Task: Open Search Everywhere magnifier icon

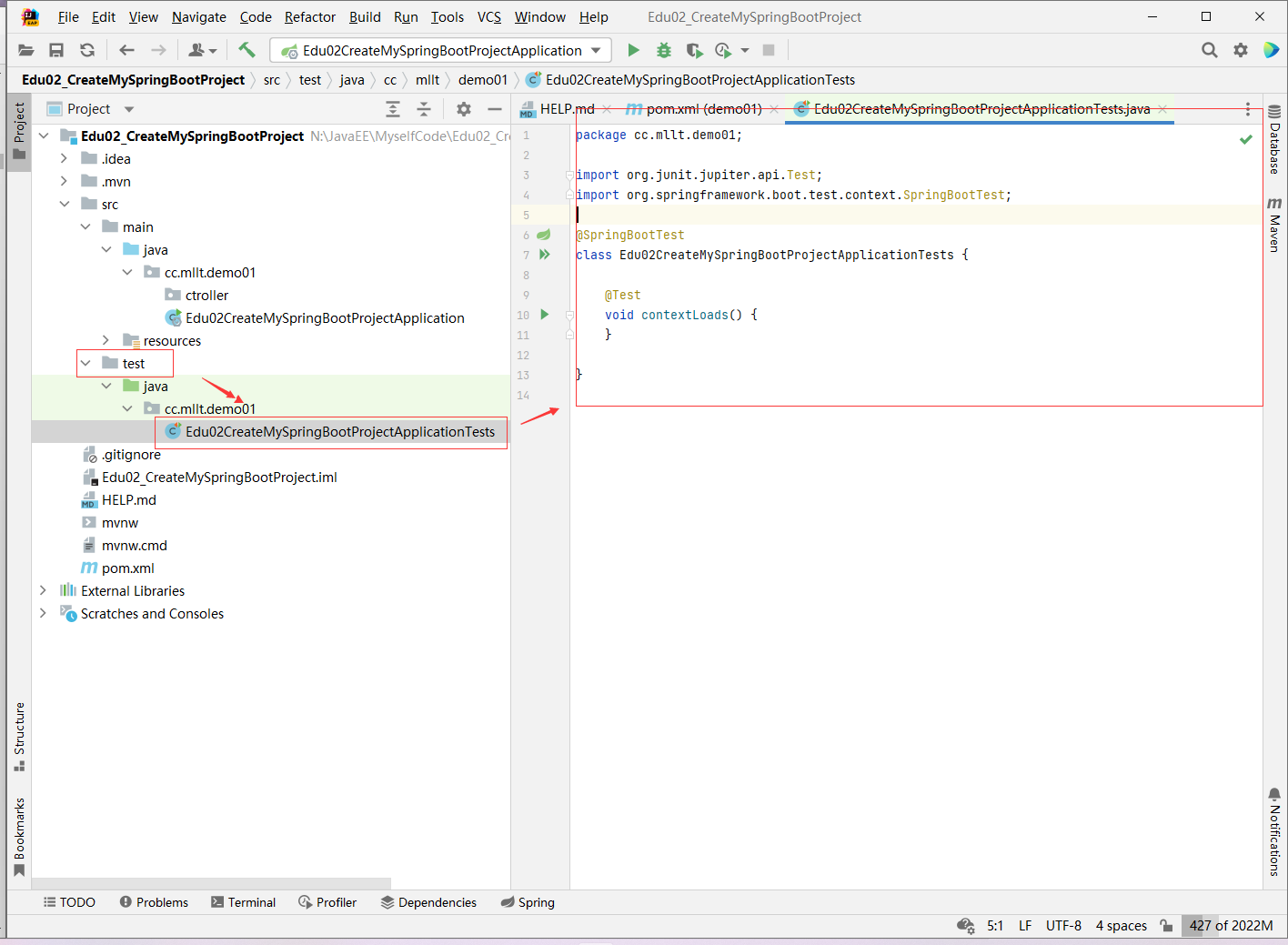Action: (1209, 50)
